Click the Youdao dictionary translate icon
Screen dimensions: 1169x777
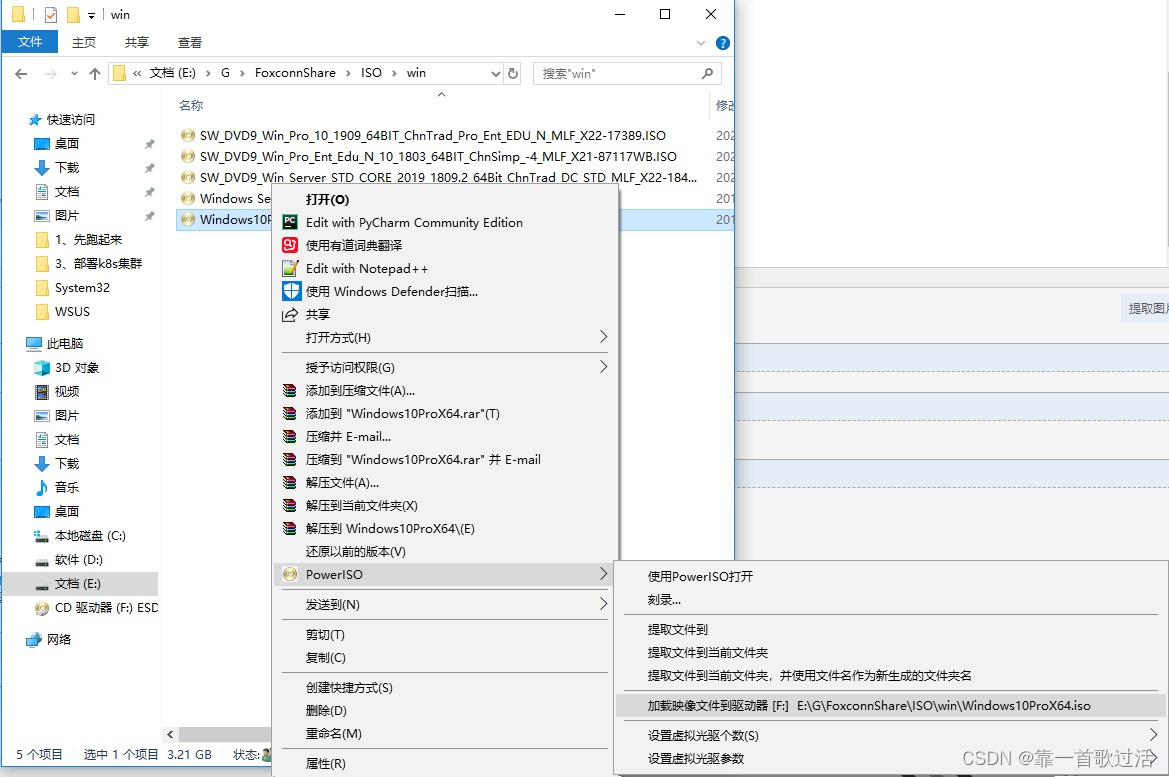tap(290, 245)
